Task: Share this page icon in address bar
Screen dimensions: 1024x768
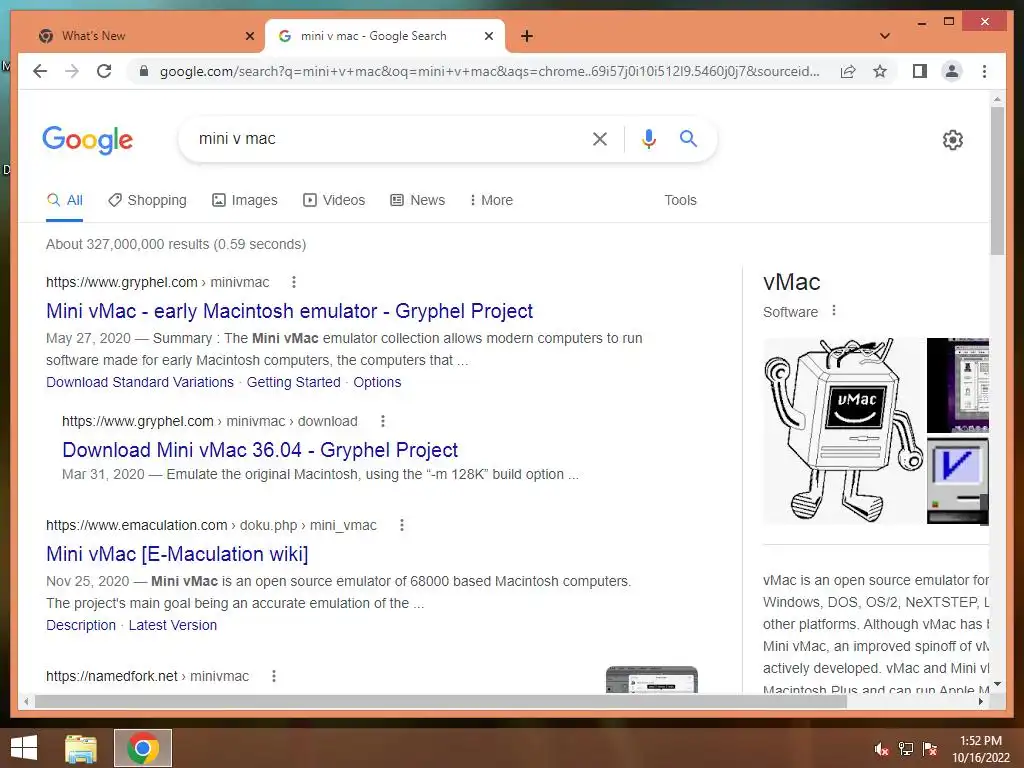Action: pos(848,71)
